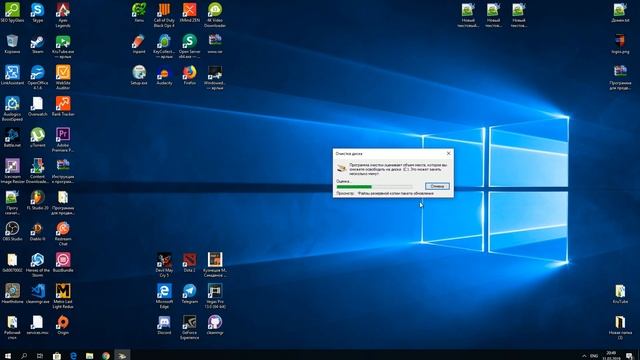Open the uTorrent shortcut

tap(38, 138)
